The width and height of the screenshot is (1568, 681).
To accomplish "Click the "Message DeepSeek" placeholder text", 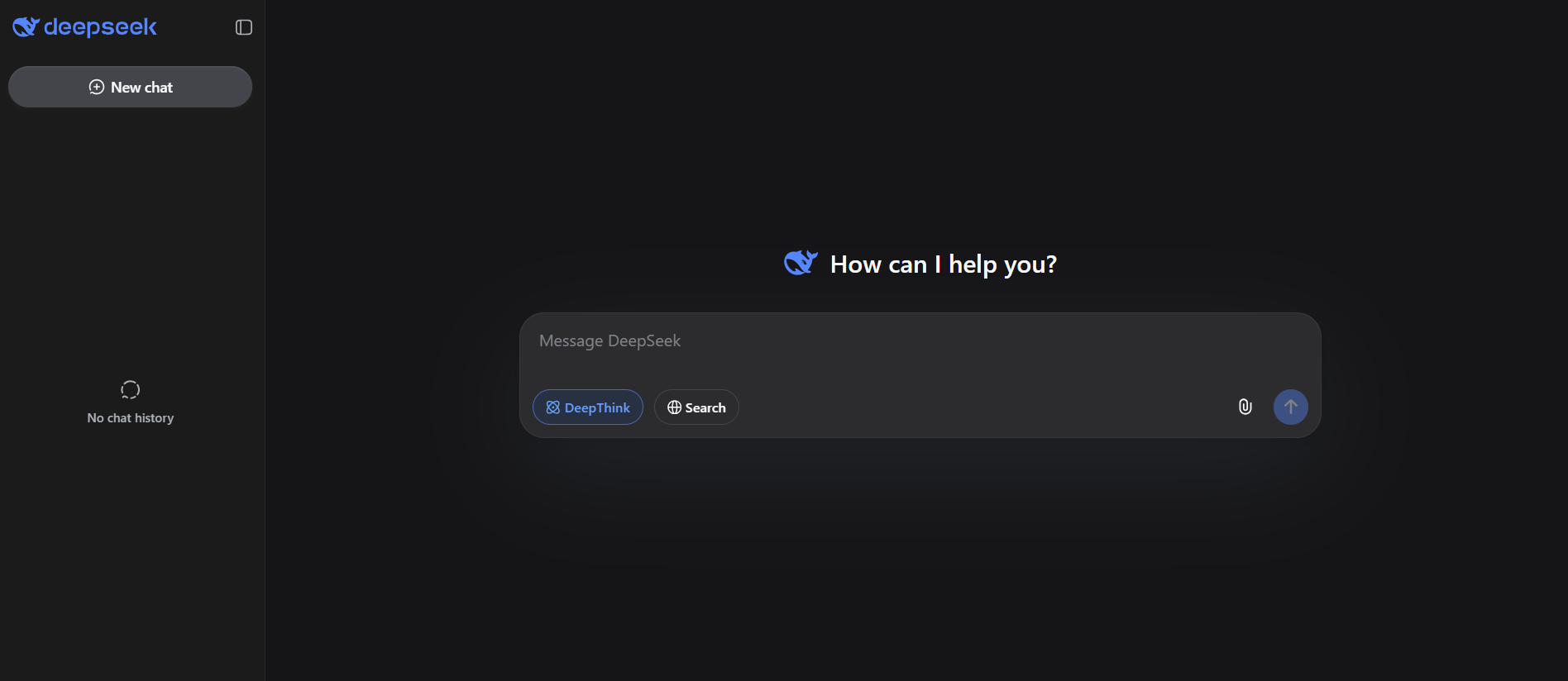I will [x=610, y=340].
